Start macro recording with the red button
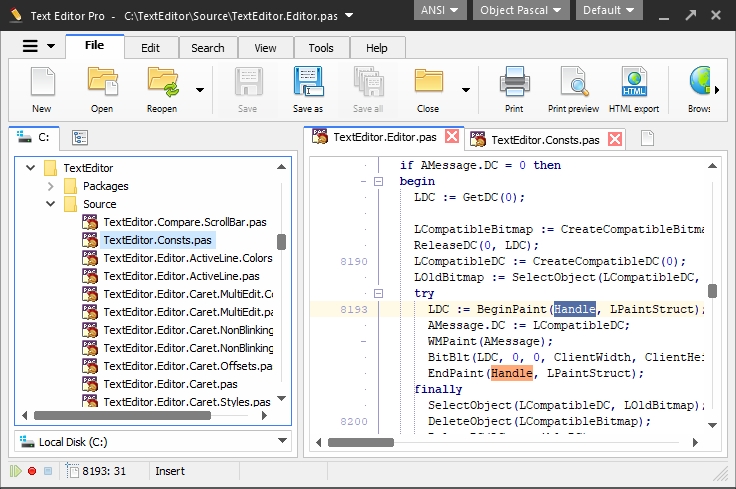736x489 pixels. (32, 471)
